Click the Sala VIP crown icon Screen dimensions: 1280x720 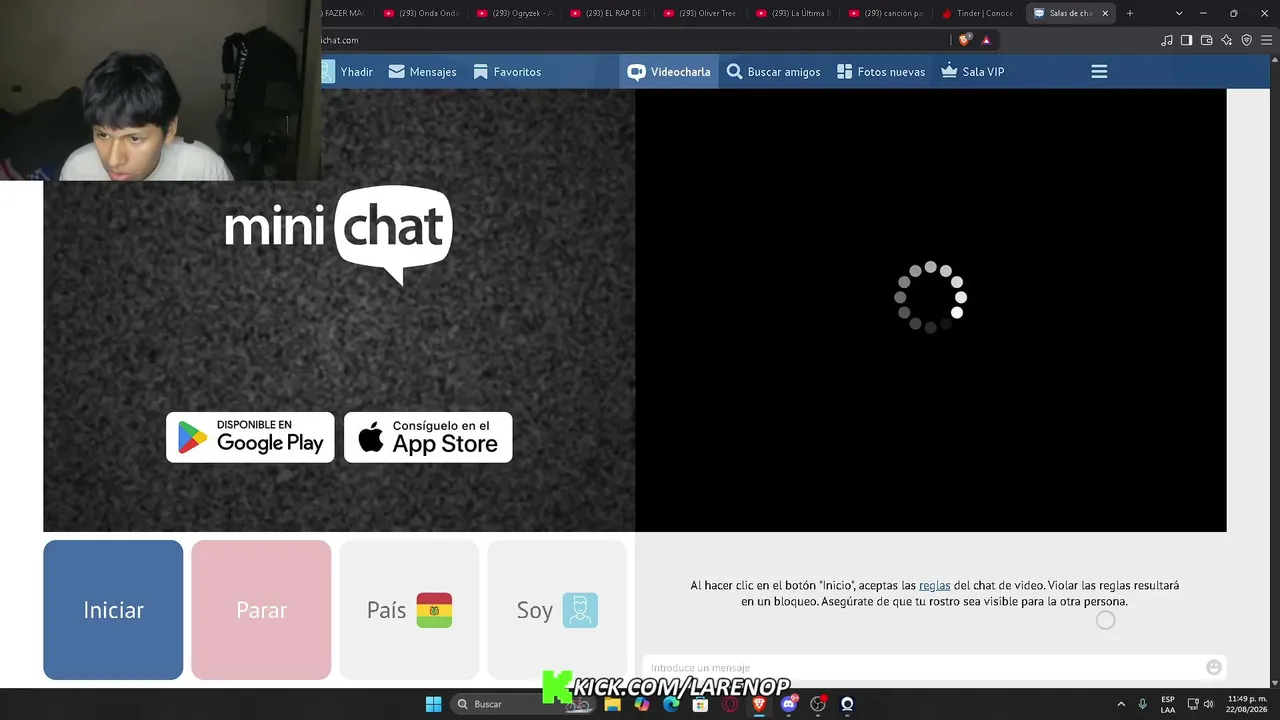coord(949,71)
